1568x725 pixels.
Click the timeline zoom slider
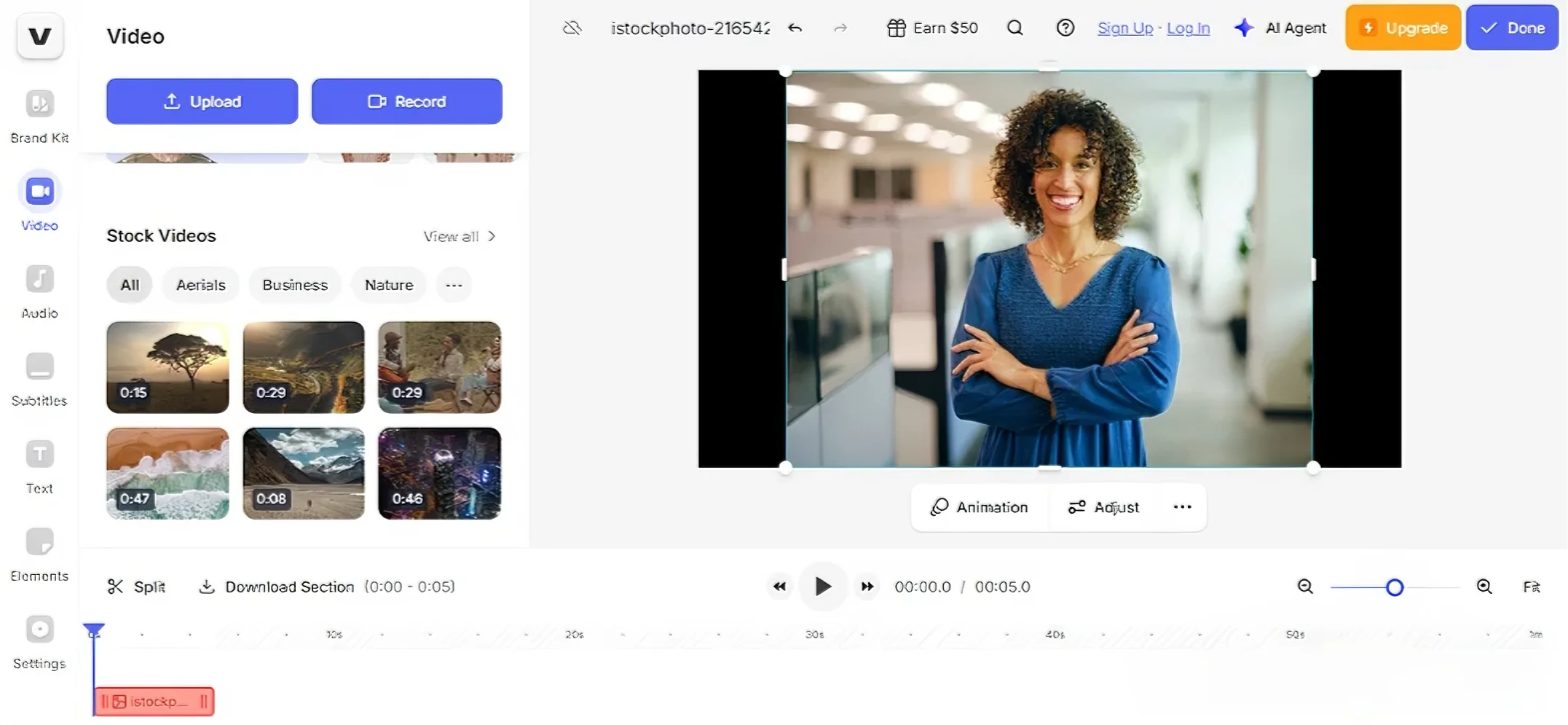click(x=1393, y=587)
